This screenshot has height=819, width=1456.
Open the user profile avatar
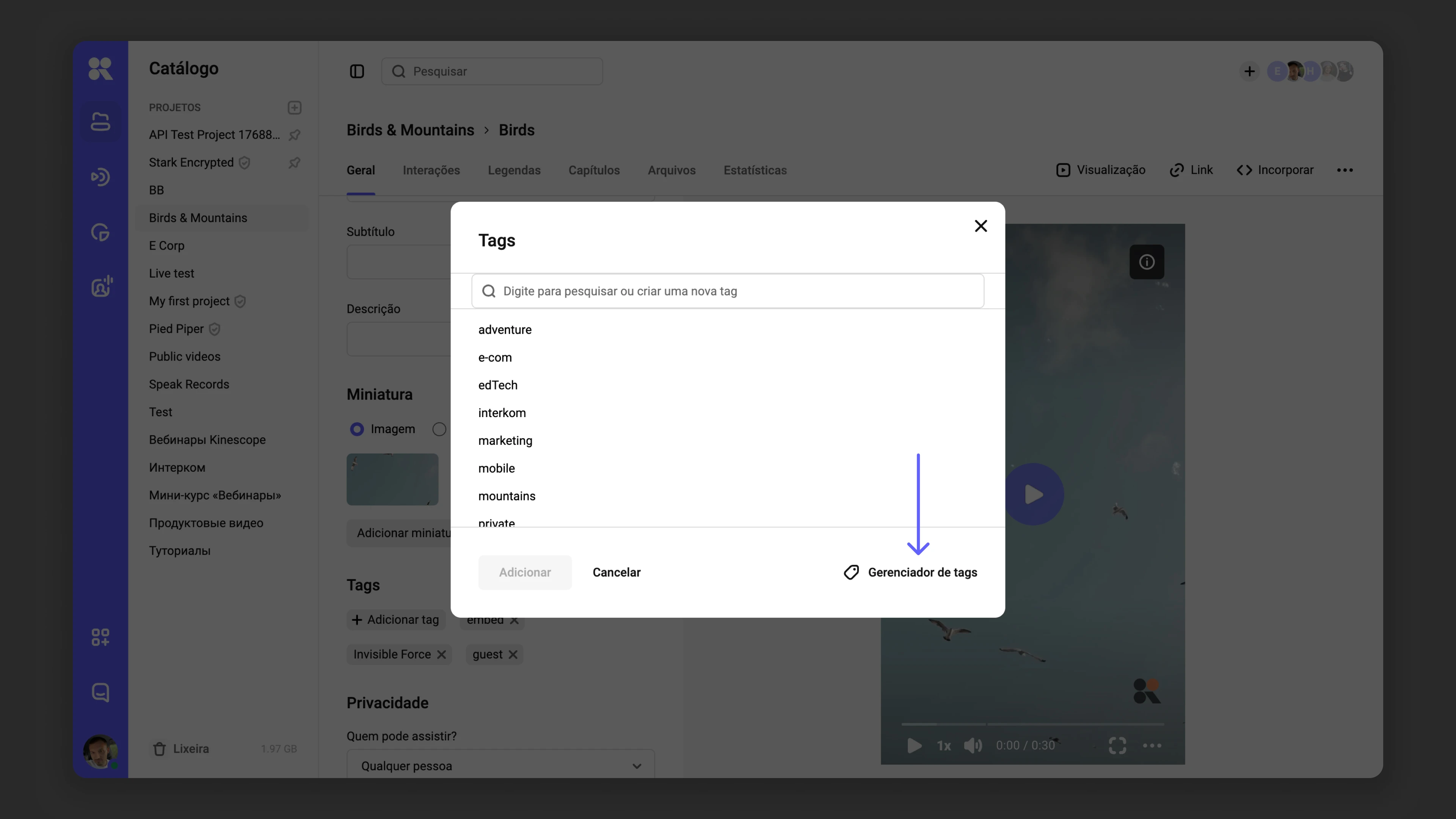coord(100,751)
